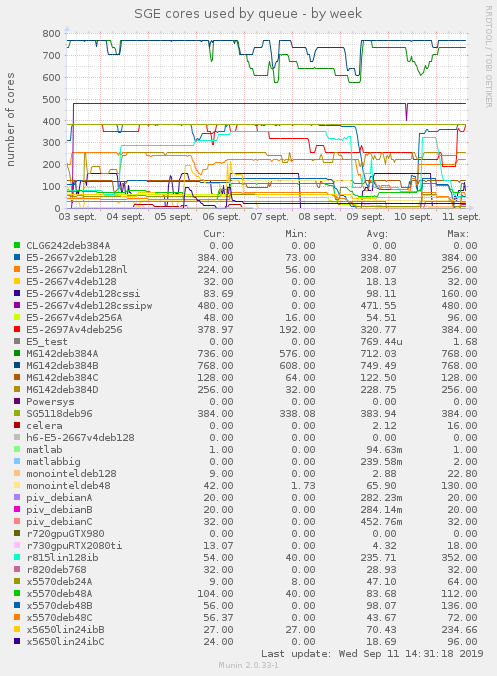Click the E5-2667v4deb128cssipw purple legend swatch
This screenshot has height=676, width=497.
tap(17, 305)
